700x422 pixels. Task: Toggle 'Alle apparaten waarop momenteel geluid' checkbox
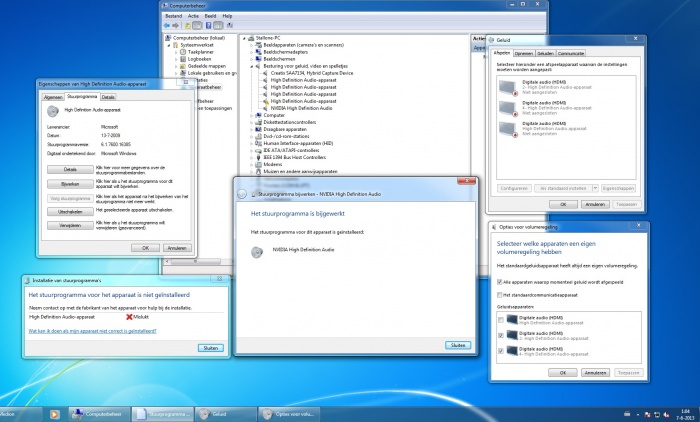(x=500, y=282)
